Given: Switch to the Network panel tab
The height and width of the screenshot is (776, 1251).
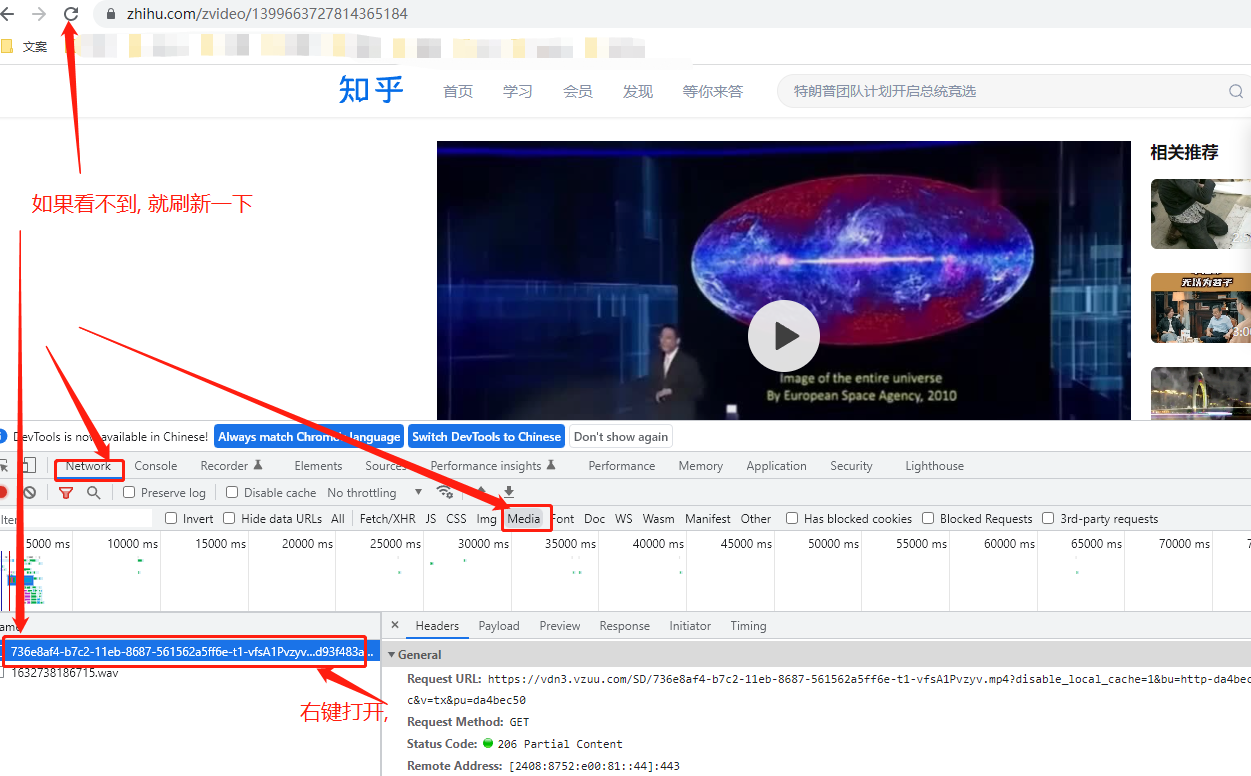Looking at the screenshot, I should point(88,466).
